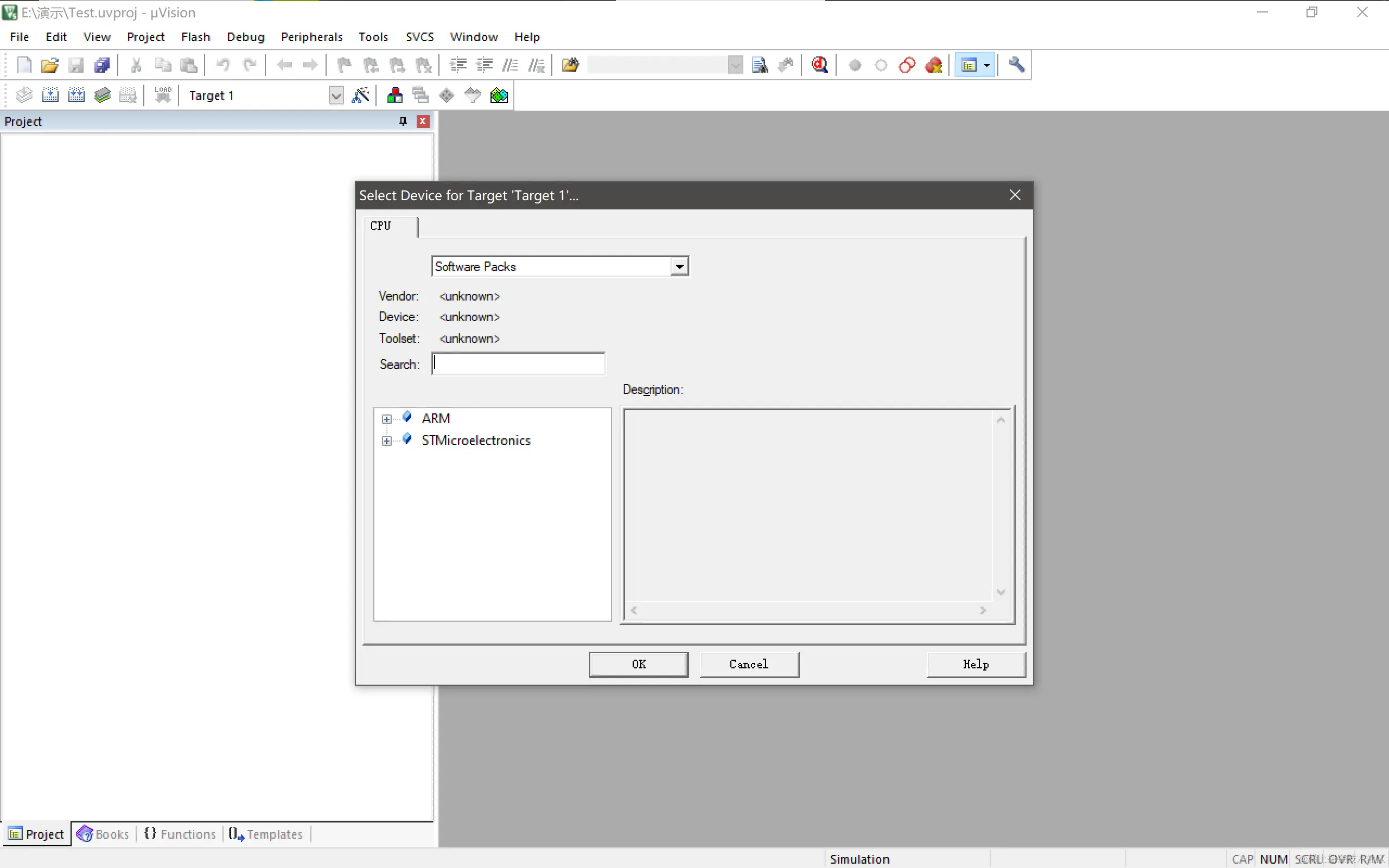Click the Options for Target magic wand icon
This screenshot has height=868, width=1389.
[360, 95]
